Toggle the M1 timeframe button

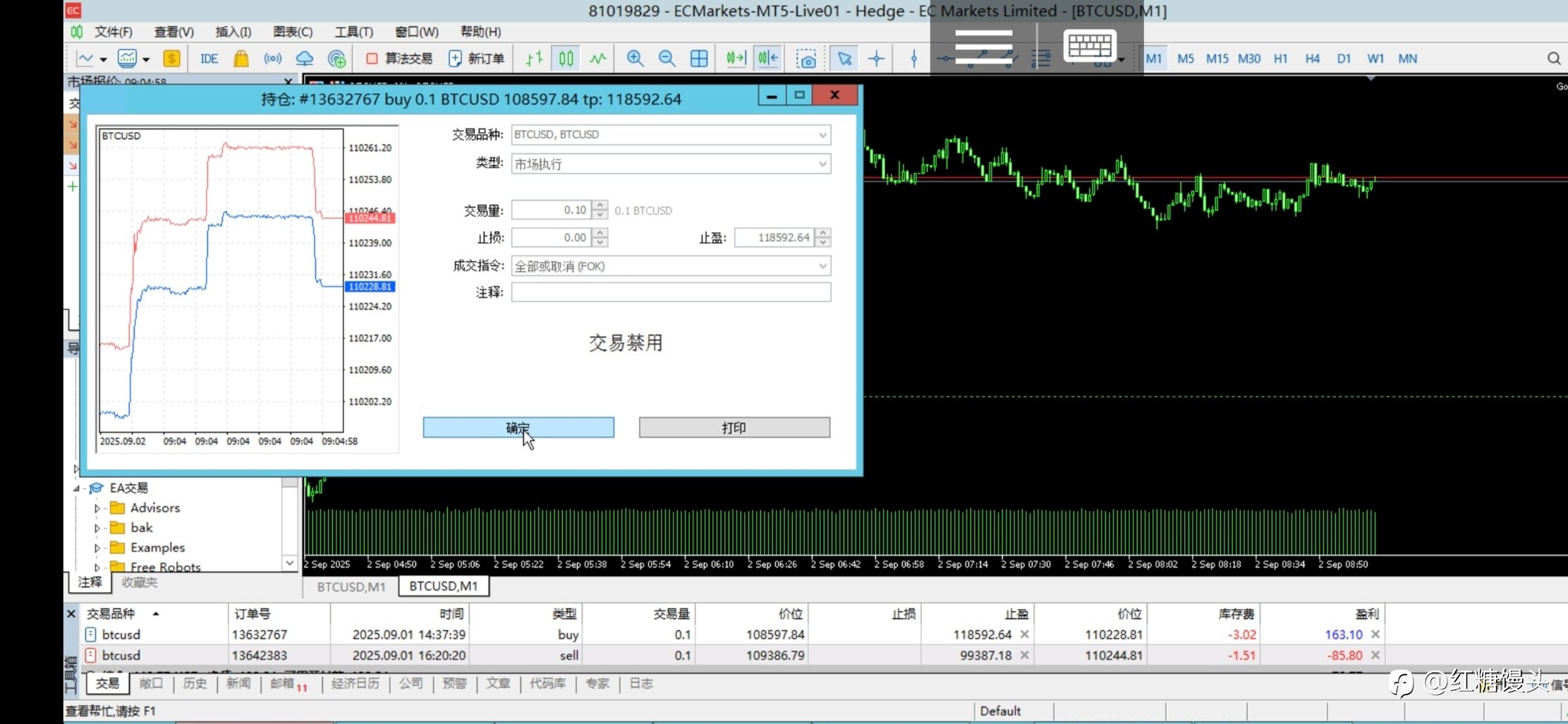click(x=1154, y=59)
